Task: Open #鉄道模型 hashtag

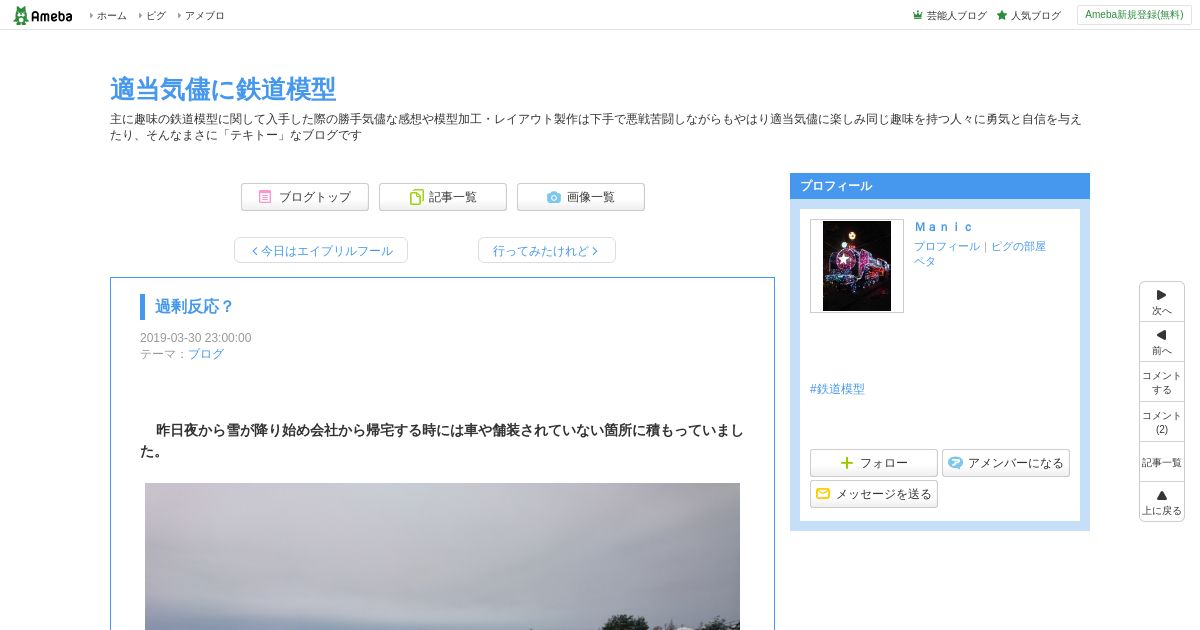Action: (837, 389)
